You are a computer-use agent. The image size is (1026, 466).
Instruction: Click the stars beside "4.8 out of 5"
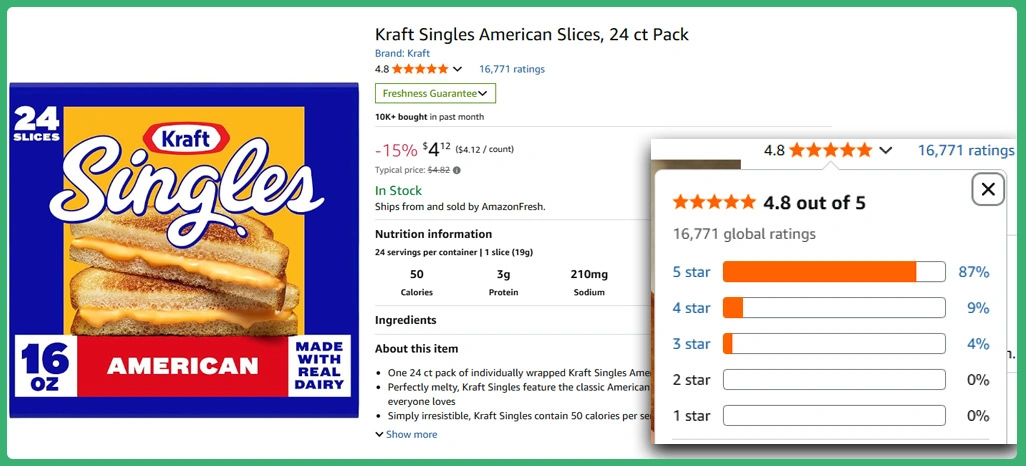click(714, 203)
